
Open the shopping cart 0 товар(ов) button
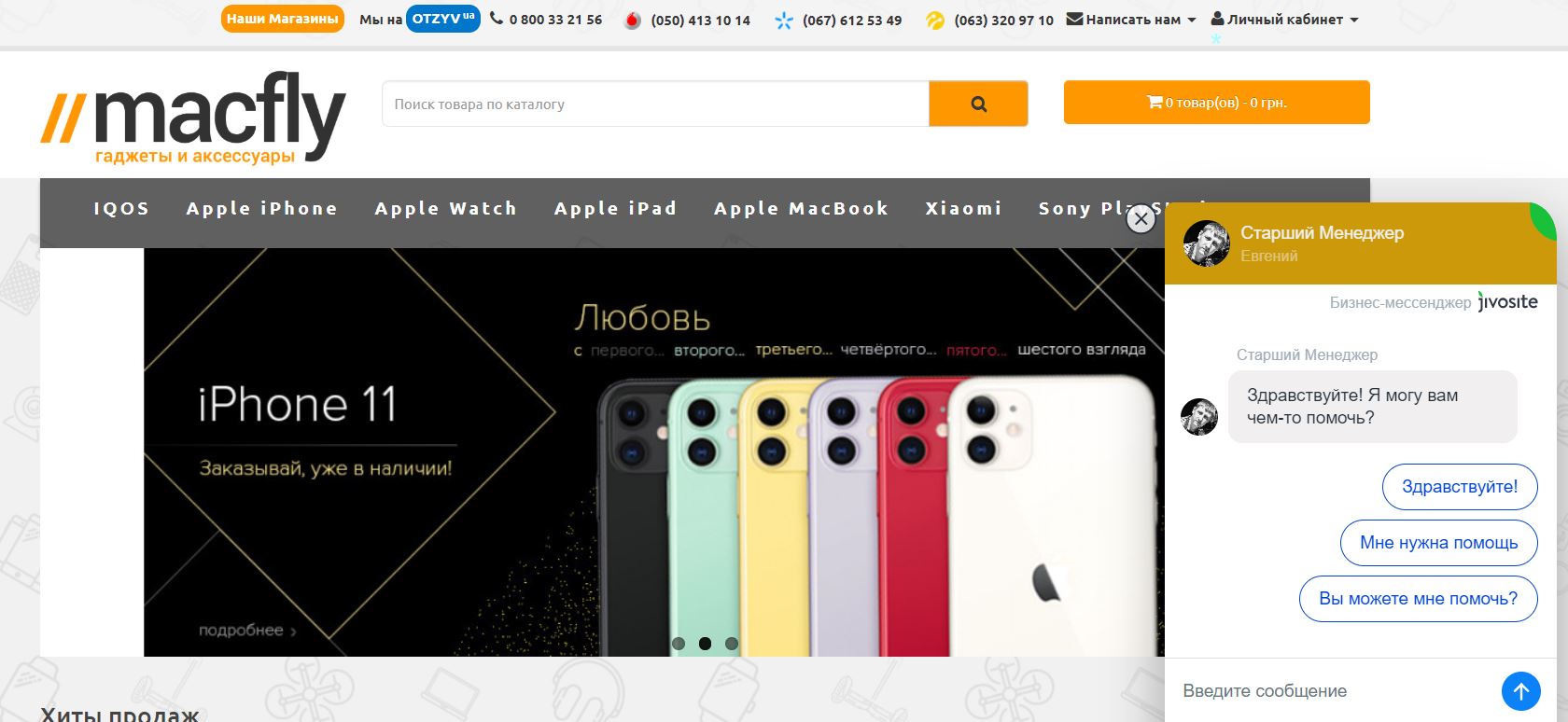pyautogui.click(x=1217, y=103)
